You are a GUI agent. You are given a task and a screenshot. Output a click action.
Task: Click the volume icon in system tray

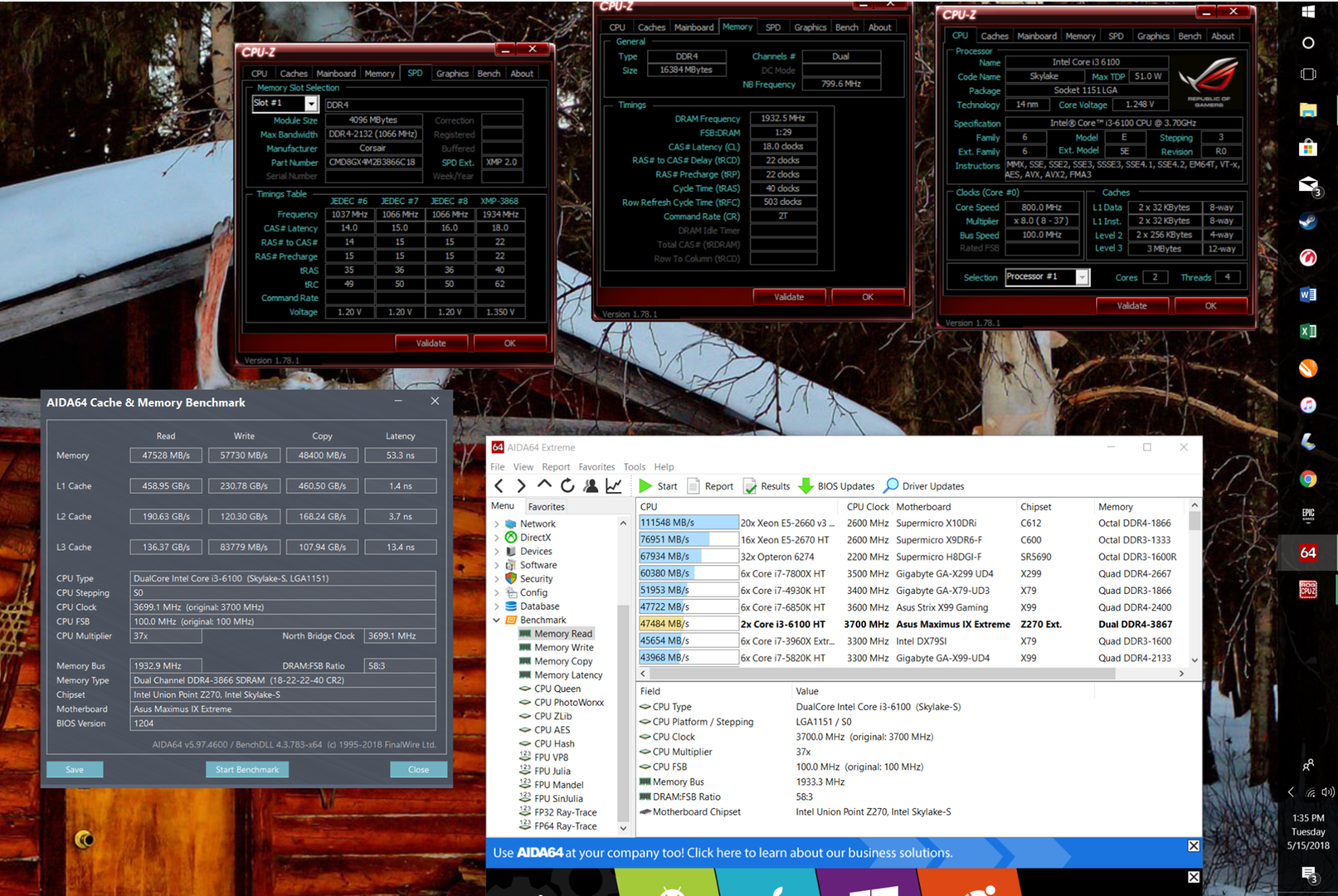[x=1327, y=792]
